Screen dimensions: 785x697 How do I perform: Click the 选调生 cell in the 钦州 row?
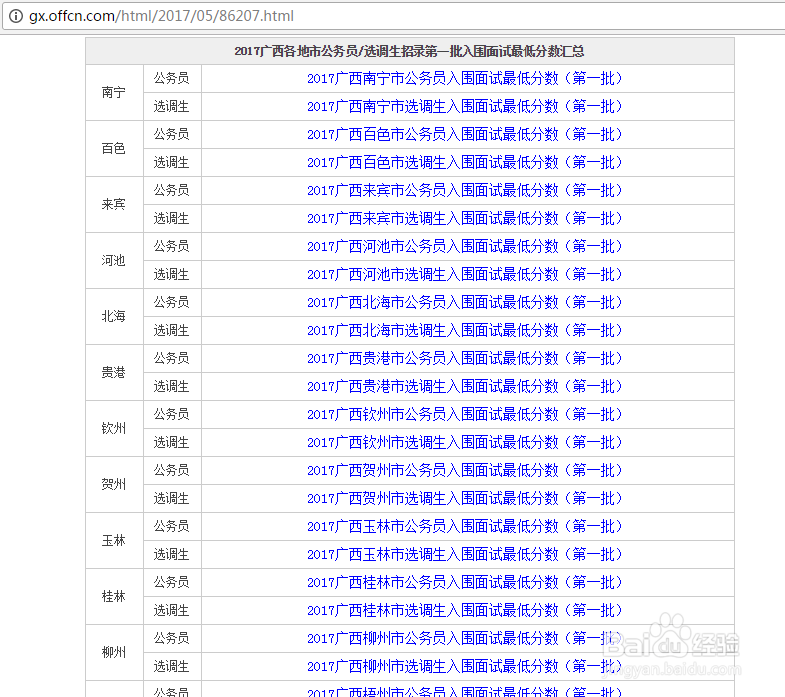coord(172,443)
